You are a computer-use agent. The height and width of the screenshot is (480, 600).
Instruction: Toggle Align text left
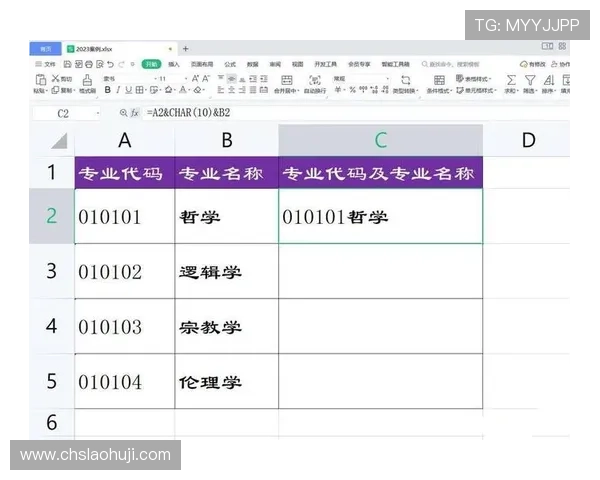point(221,90)
